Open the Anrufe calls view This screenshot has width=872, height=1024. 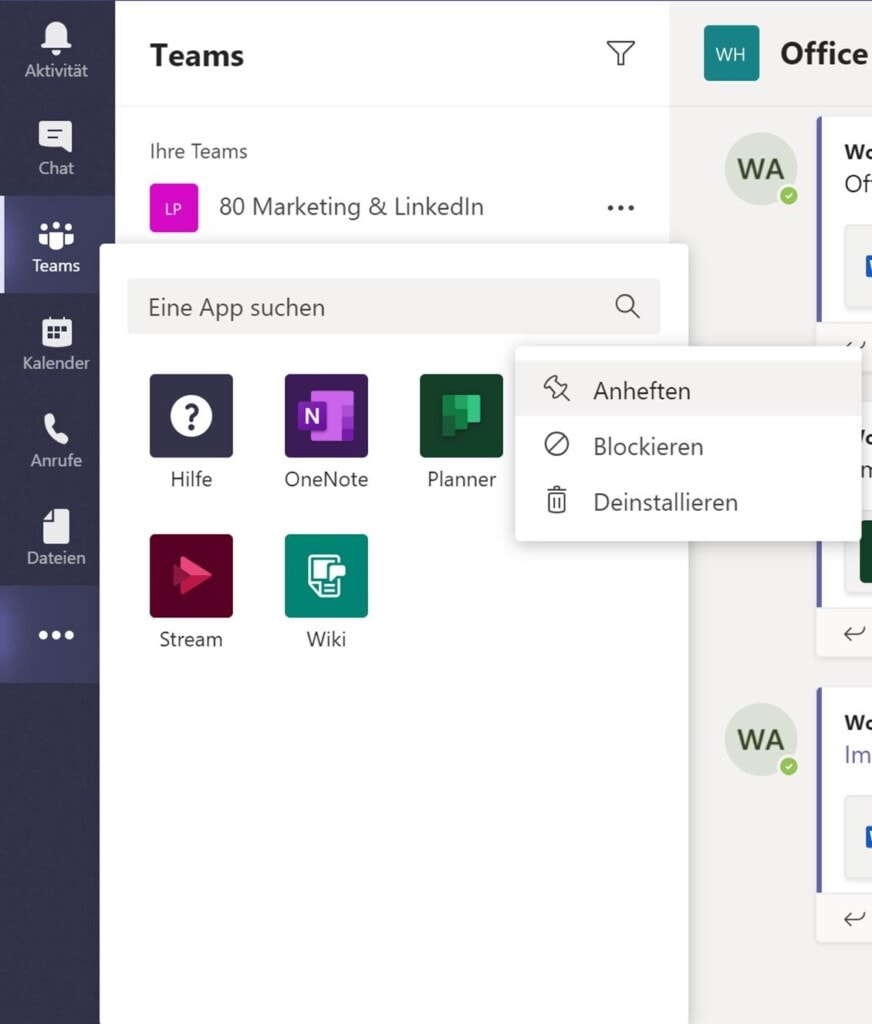[x=56, y=440]
